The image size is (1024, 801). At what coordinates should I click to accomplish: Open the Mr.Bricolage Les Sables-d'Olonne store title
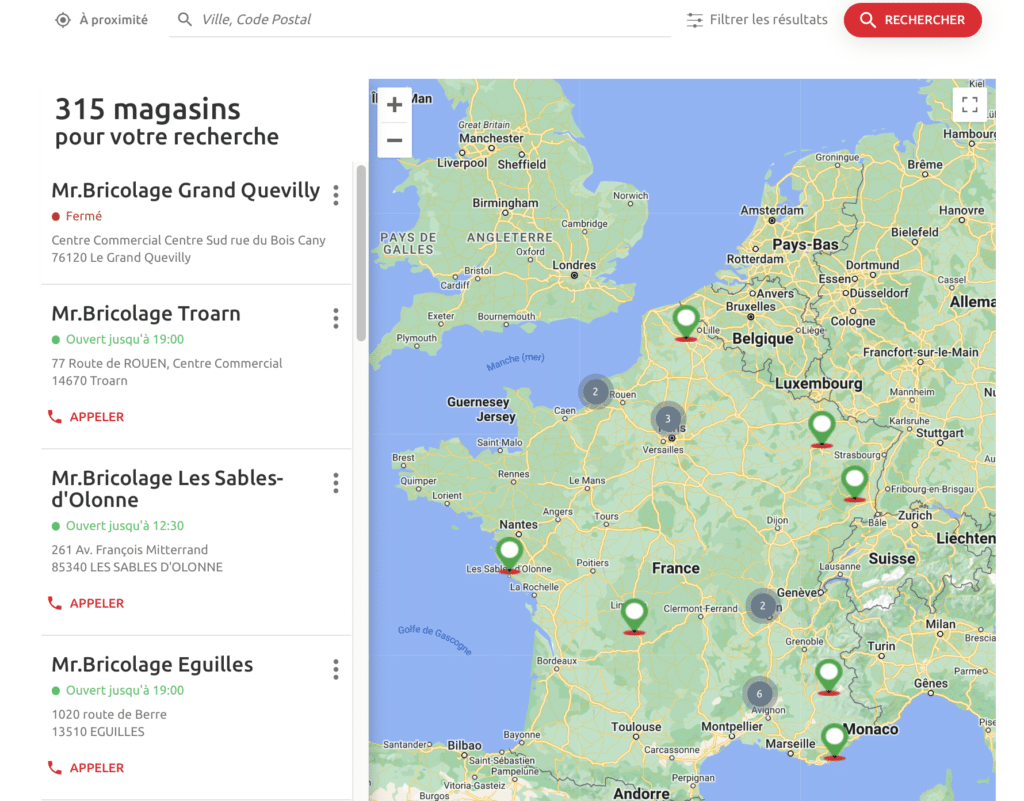[167, 488]
